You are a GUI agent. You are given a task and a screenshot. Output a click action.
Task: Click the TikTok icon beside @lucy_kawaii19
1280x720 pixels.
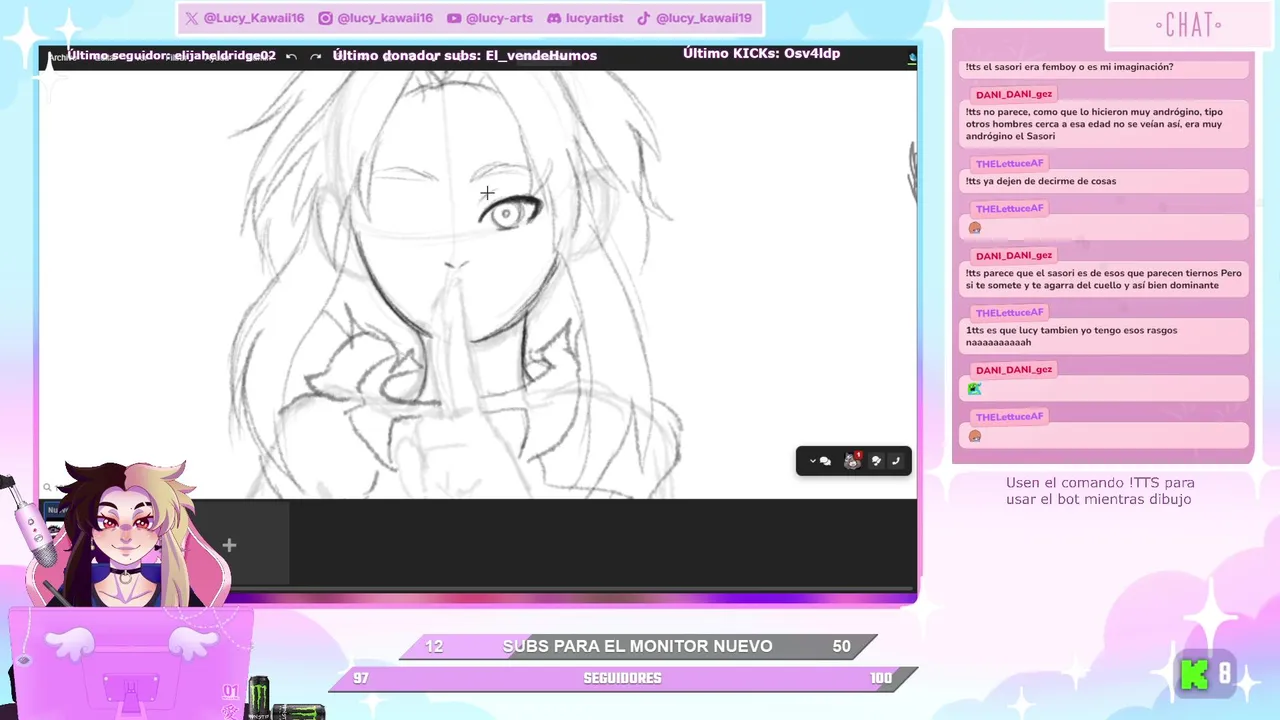(644, 18)
